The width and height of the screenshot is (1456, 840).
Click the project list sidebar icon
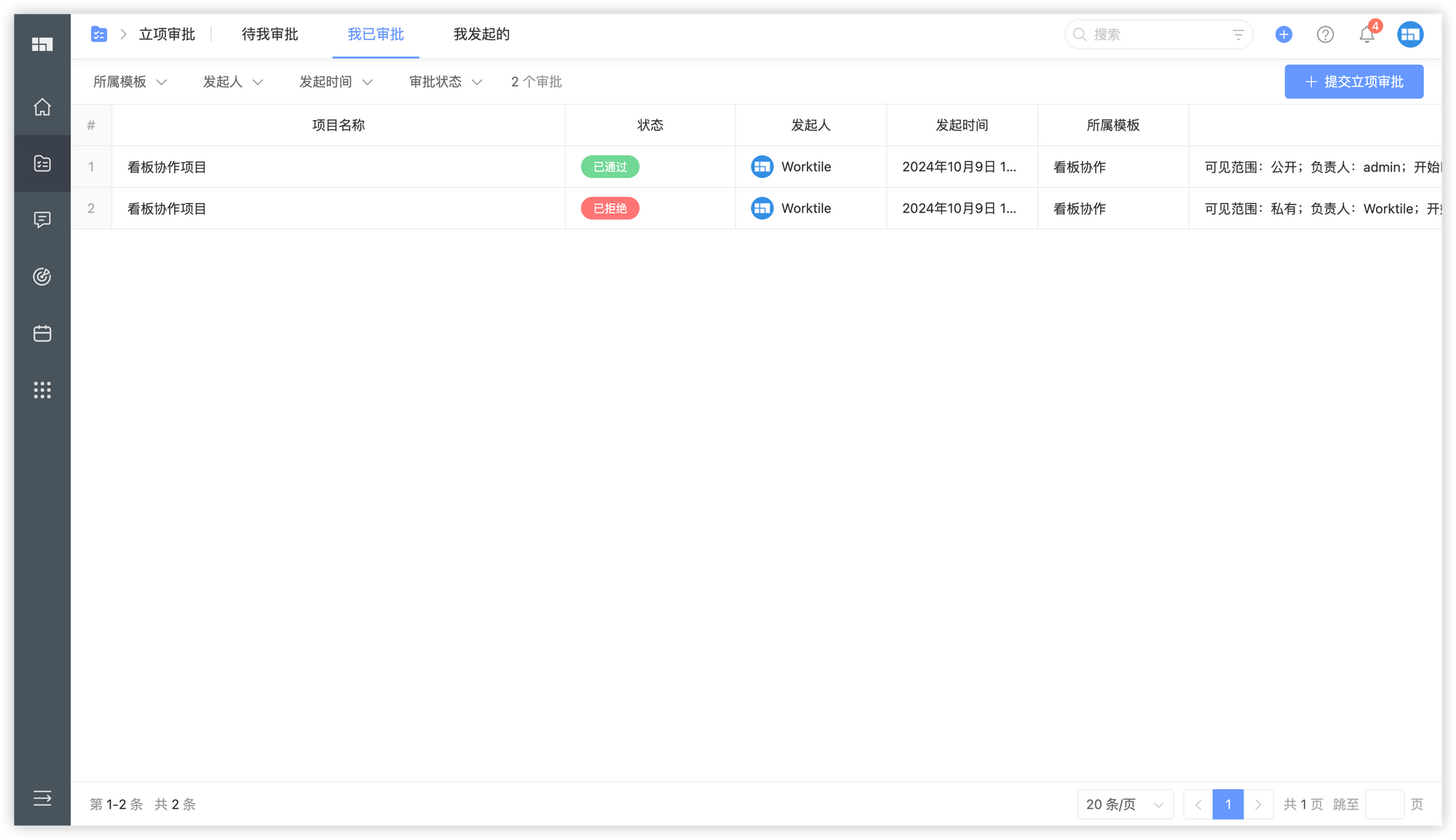click(x=42, y=163)
